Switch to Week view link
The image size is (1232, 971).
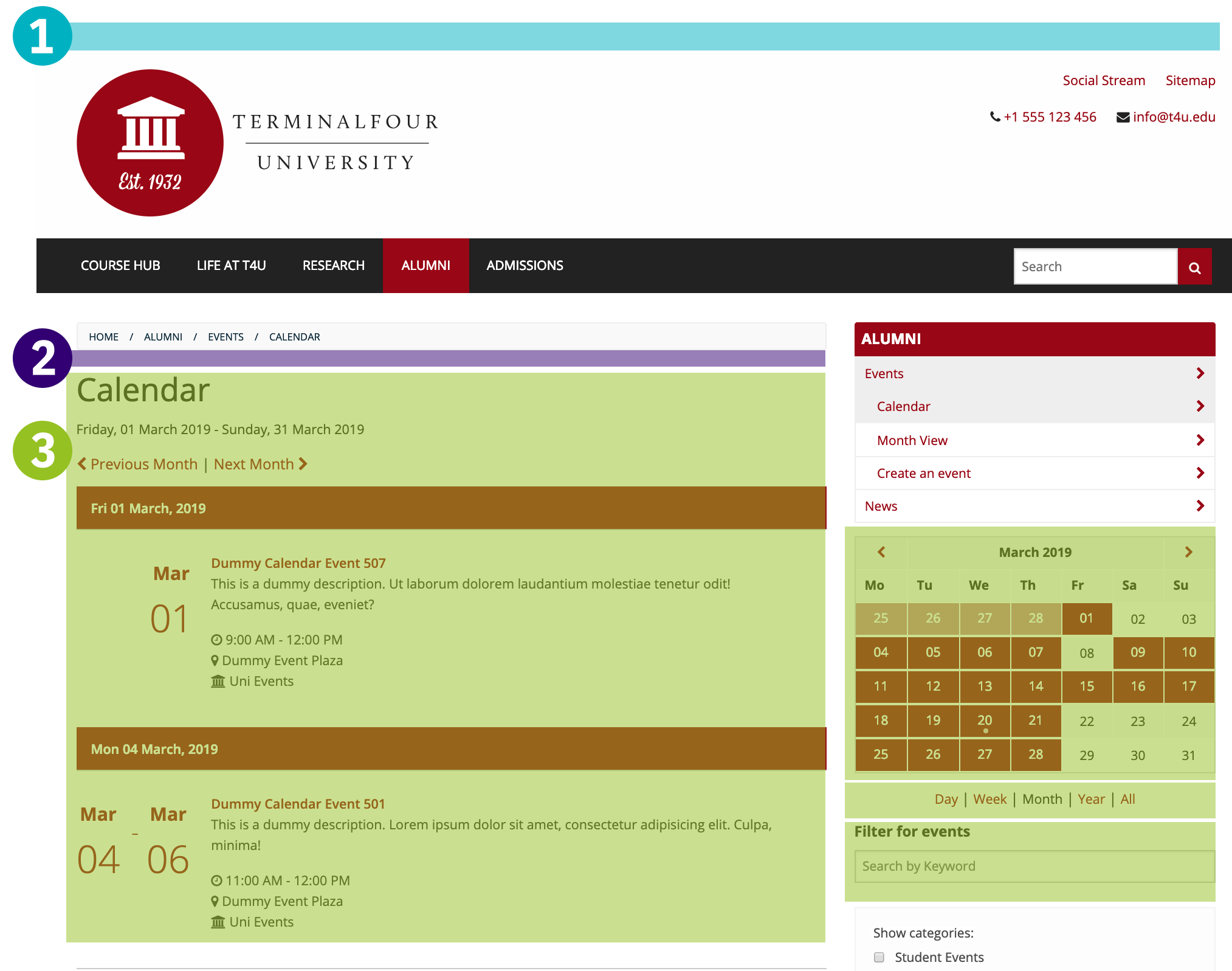[x=989, y=799]
